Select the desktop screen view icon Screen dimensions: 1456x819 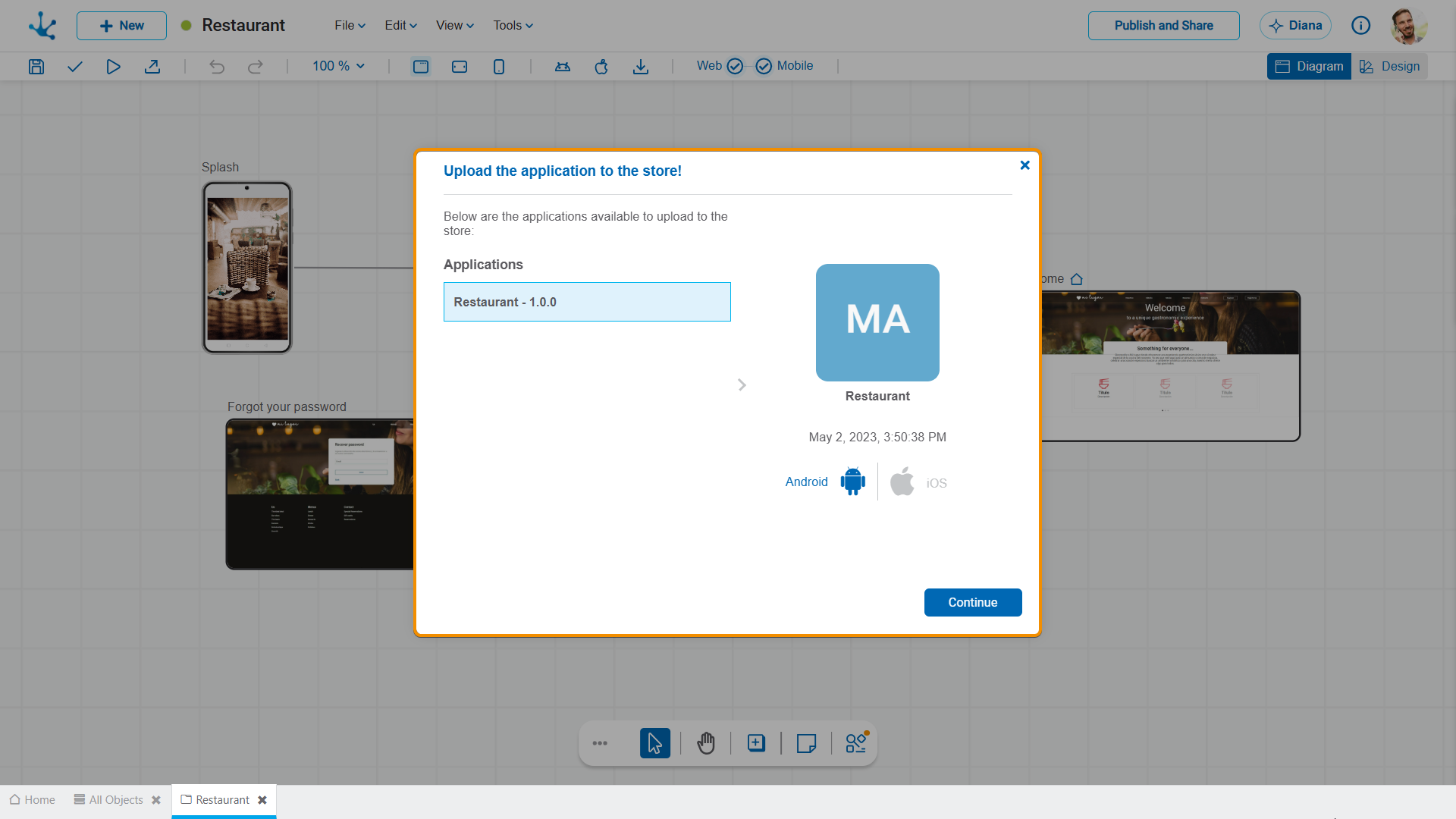(421, 67)
